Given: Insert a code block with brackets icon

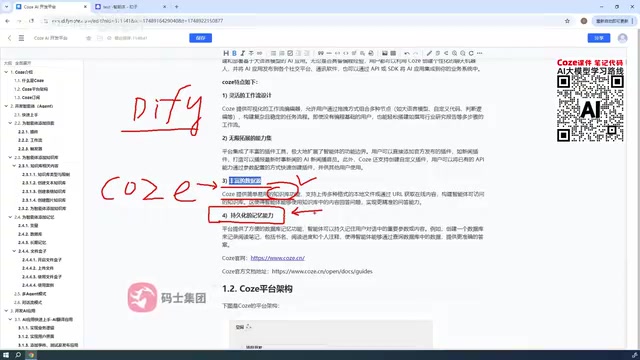Looking at the screenshot, I should [x=346, y=53].
